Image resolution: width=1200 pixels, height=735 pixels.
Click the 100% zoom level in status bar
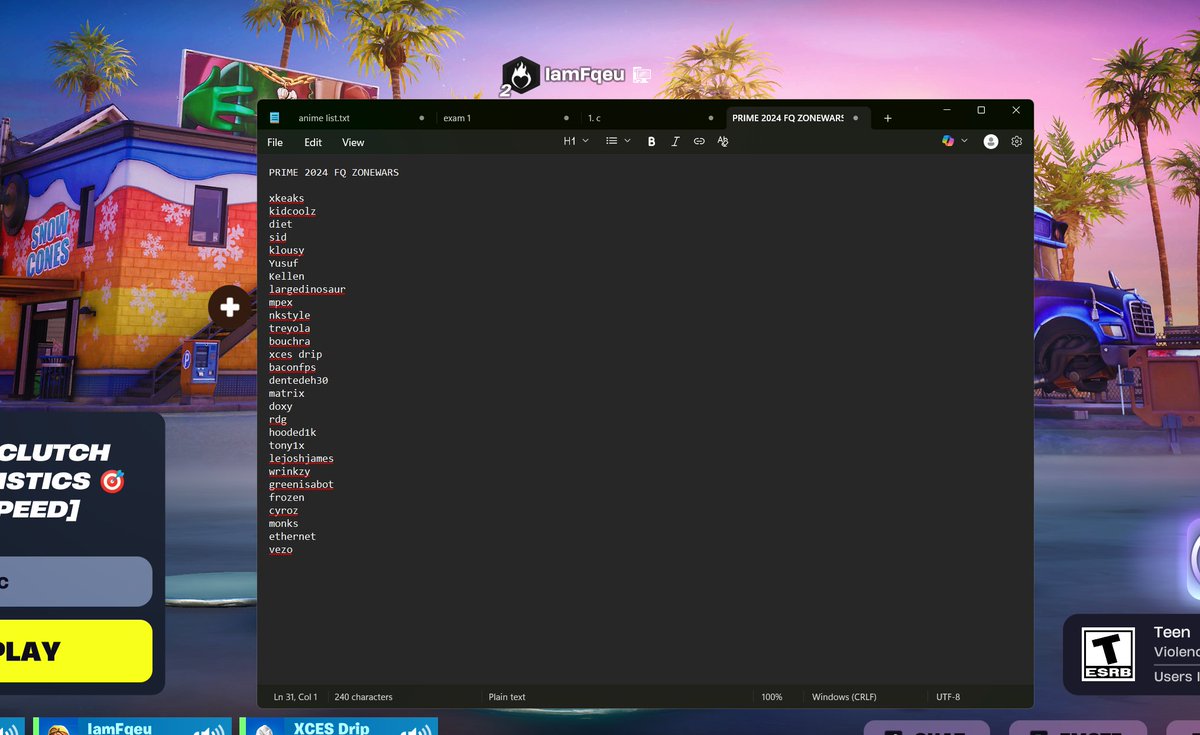(772, 697)
